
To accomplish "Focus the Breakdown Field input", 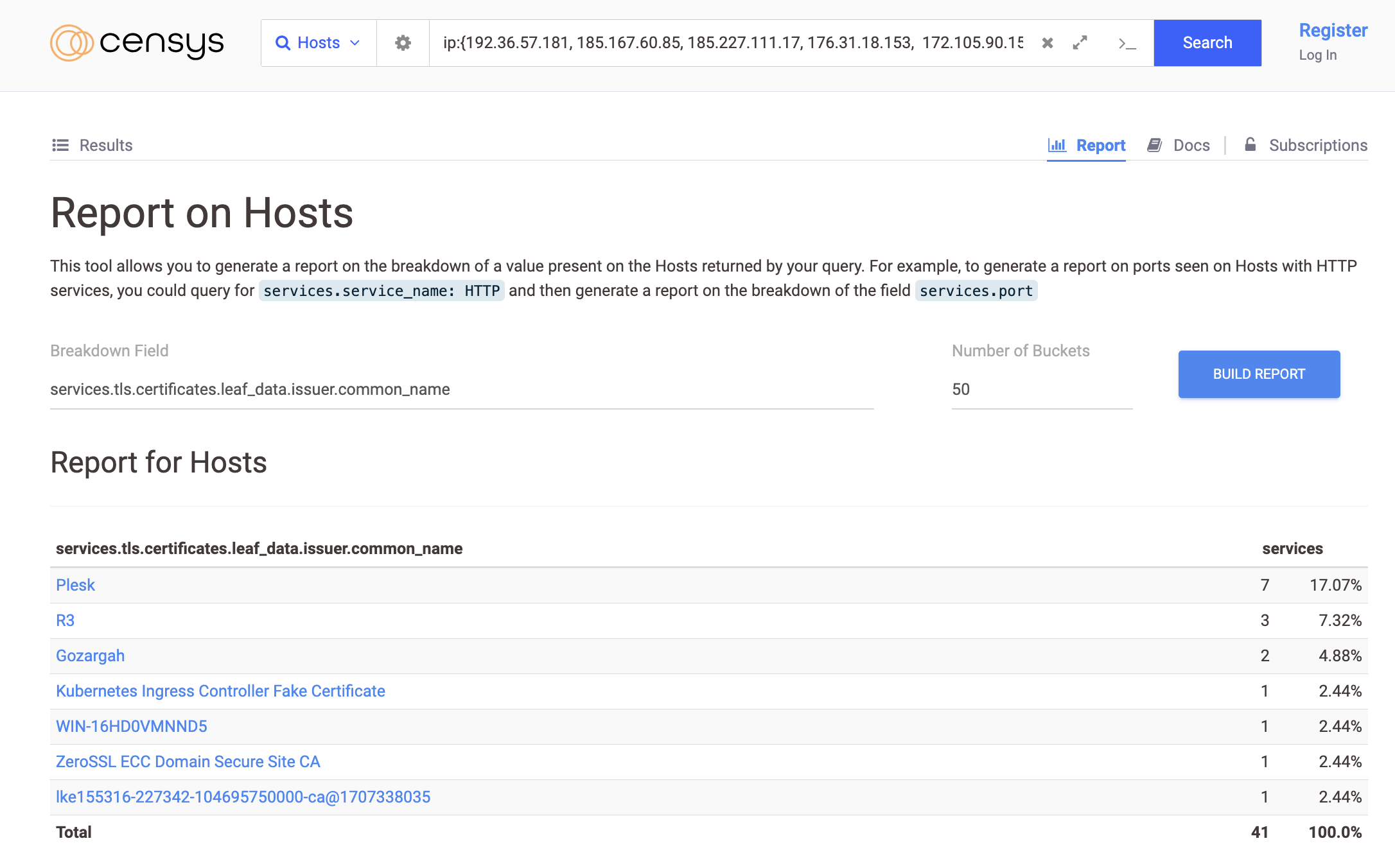I will pos(461,389).
